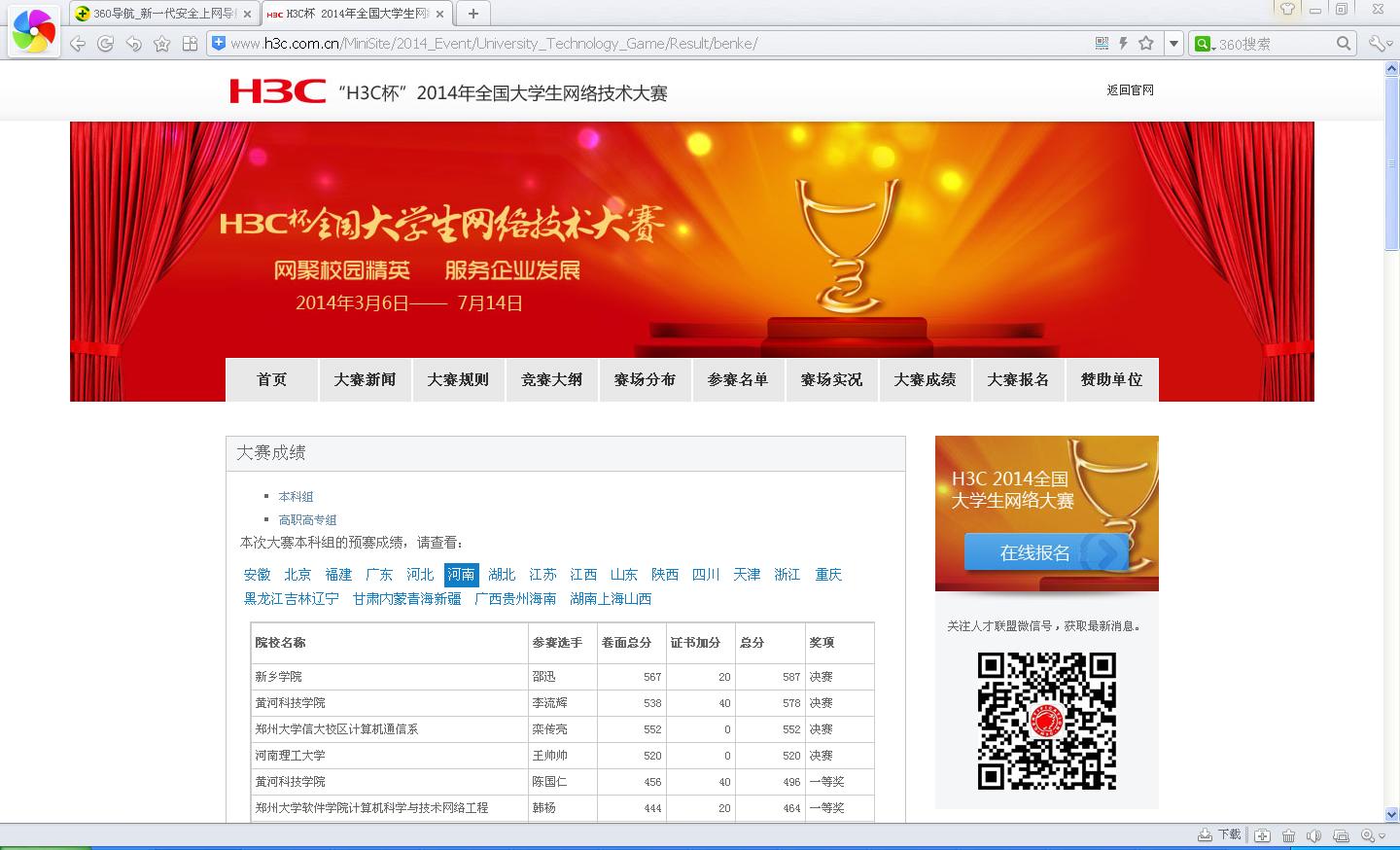Click the 本科组 link
The height and width of the screenshot is (850, 1400).
coord(296,497)
